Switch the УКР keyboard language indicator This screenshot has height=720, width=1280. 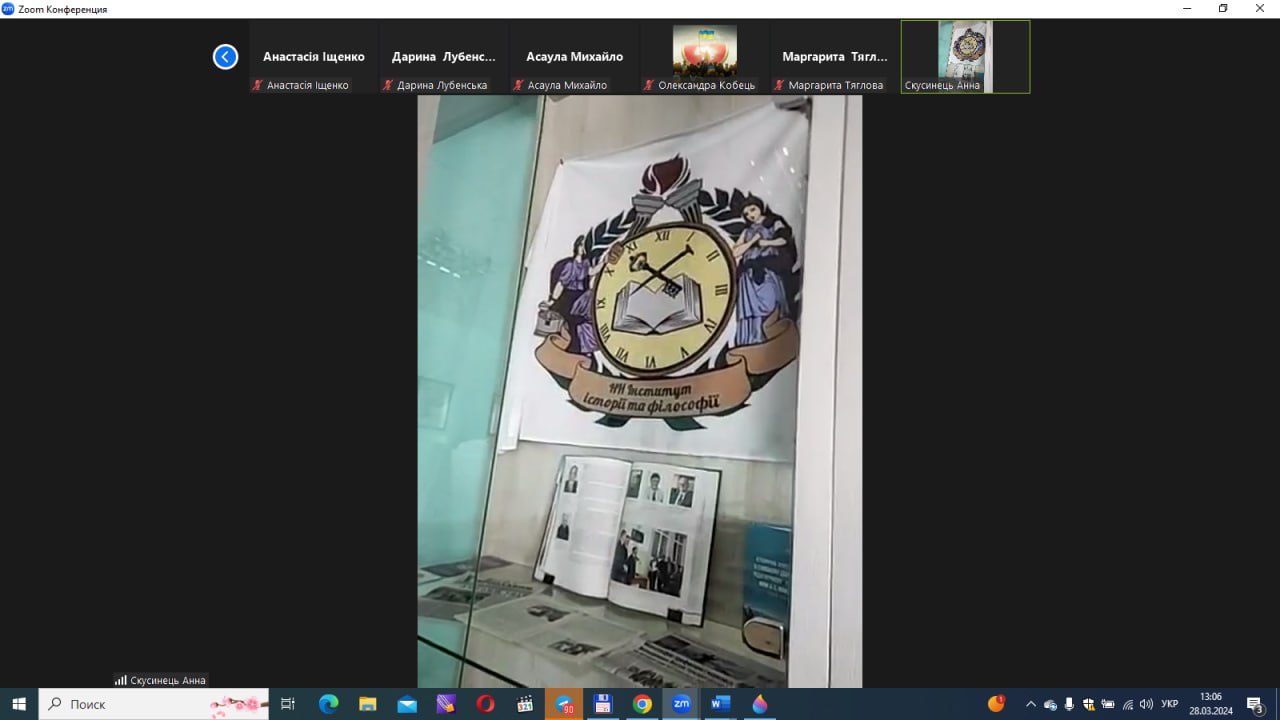click(x=1170, y=704)
